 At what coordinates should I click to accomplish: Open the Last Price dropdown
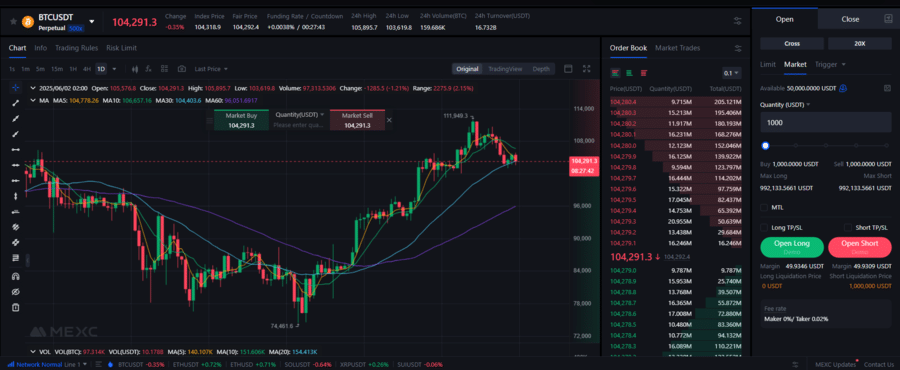click(x=211, y=69)
